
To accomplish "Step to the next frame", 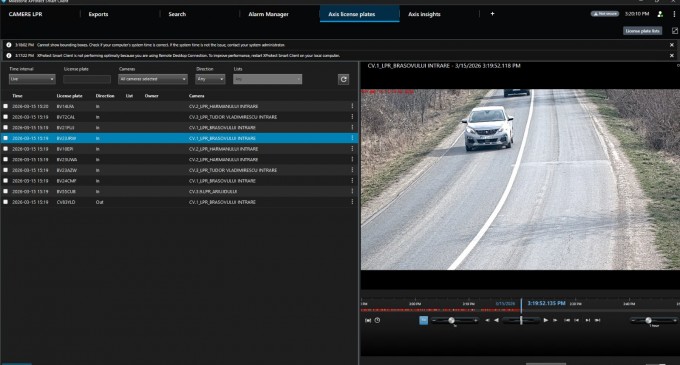I will click(x=555, y=320).
